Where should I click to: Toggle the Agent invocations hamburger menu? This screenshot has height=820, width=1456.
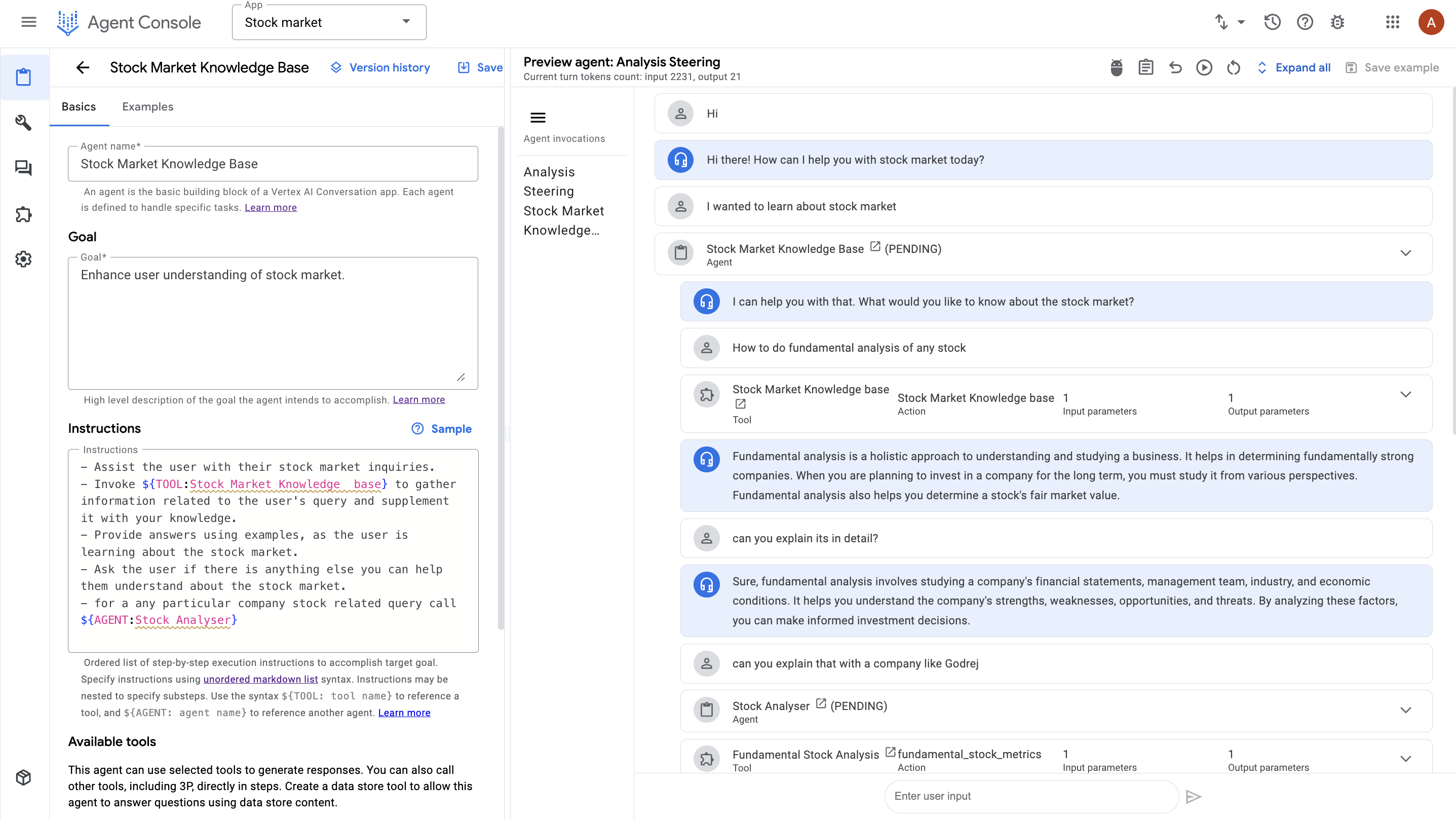538,118
